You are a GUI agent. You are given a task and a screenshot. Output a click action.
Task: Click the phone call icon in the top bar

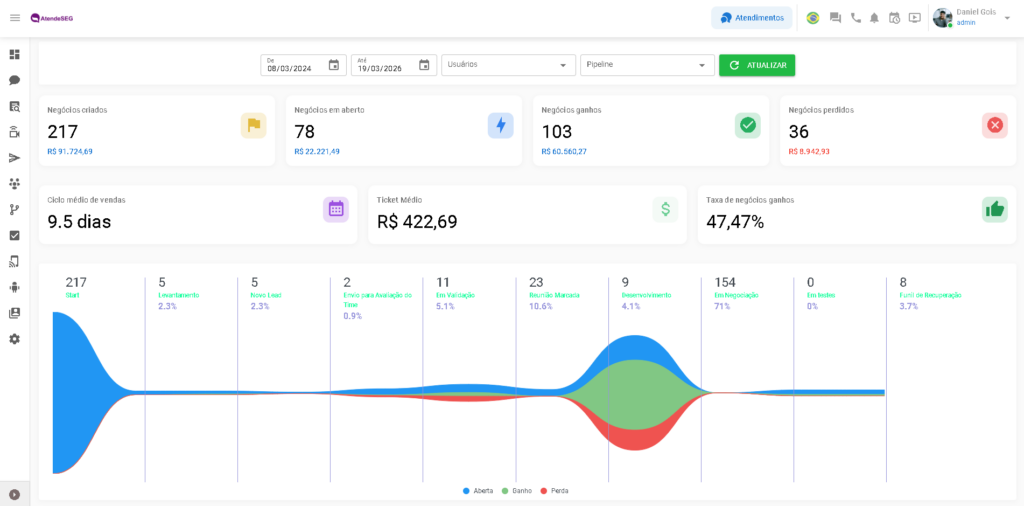click(x=855, y=18)
